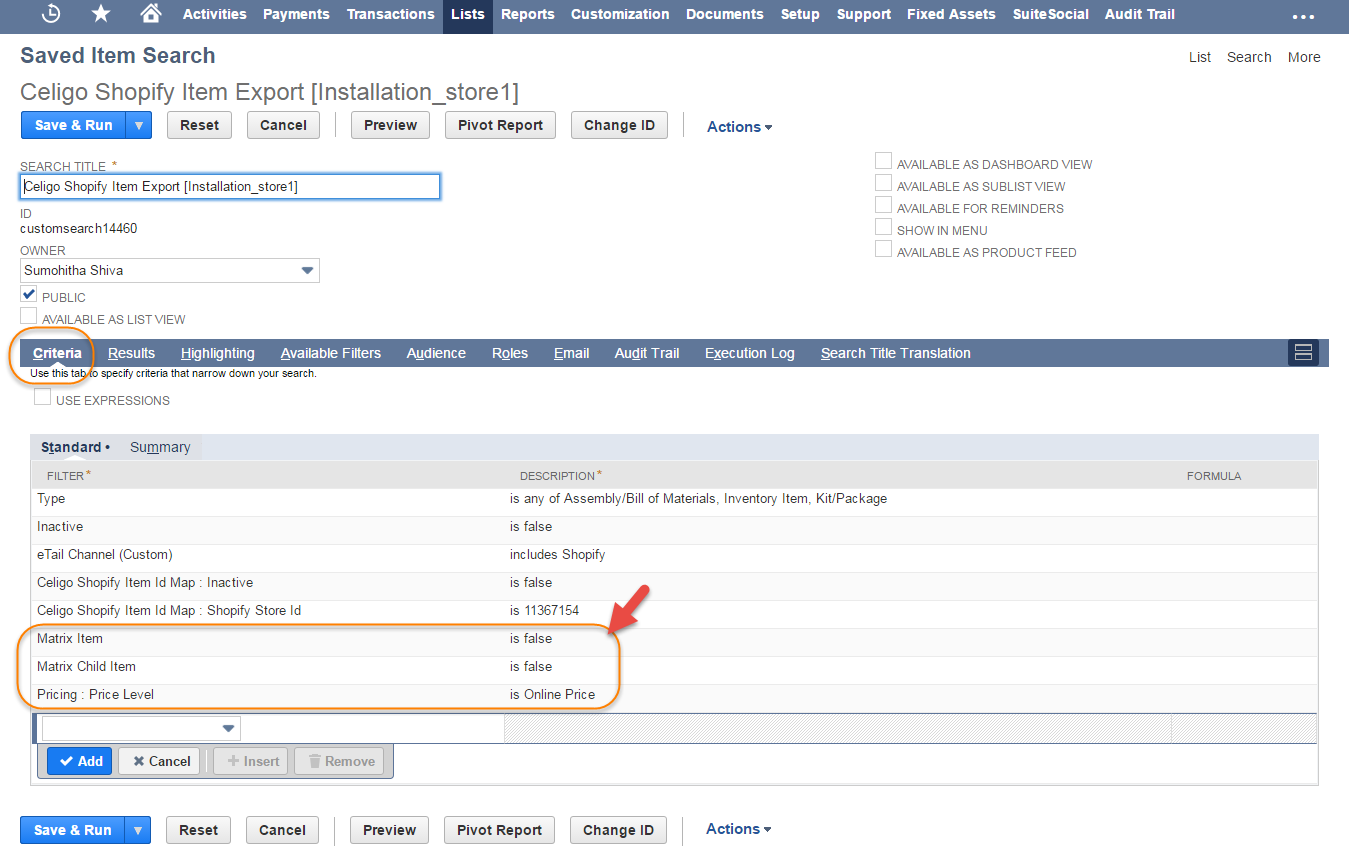
Task: Check Available for Reminders
Action: click(883, 205)
